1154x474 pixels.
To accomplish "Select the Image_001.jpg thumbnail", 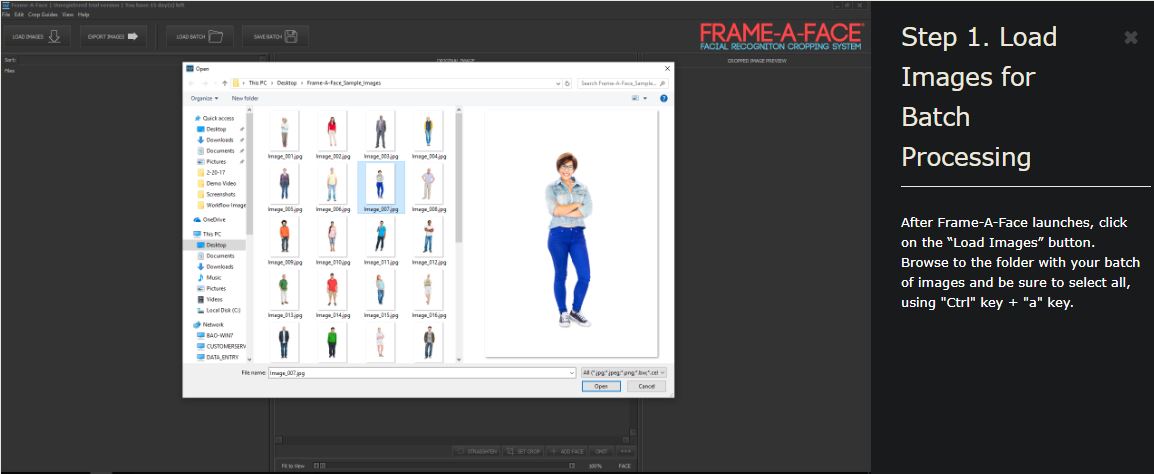I will click(x=284, y=135).
